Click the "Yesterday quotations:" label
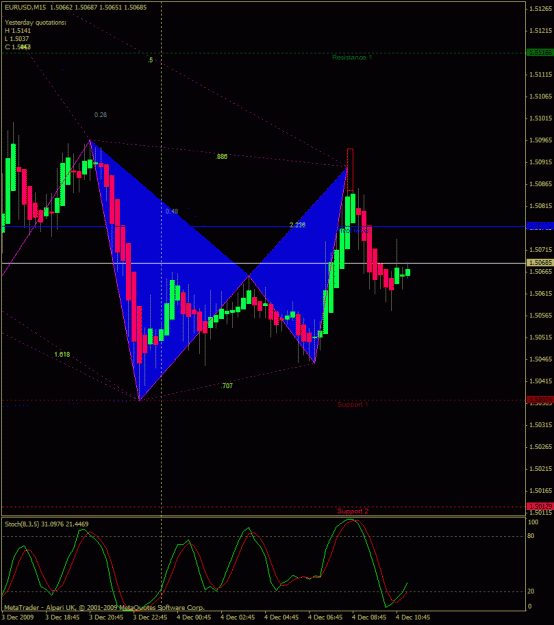 pyautogui.click(x=35, y=23)
